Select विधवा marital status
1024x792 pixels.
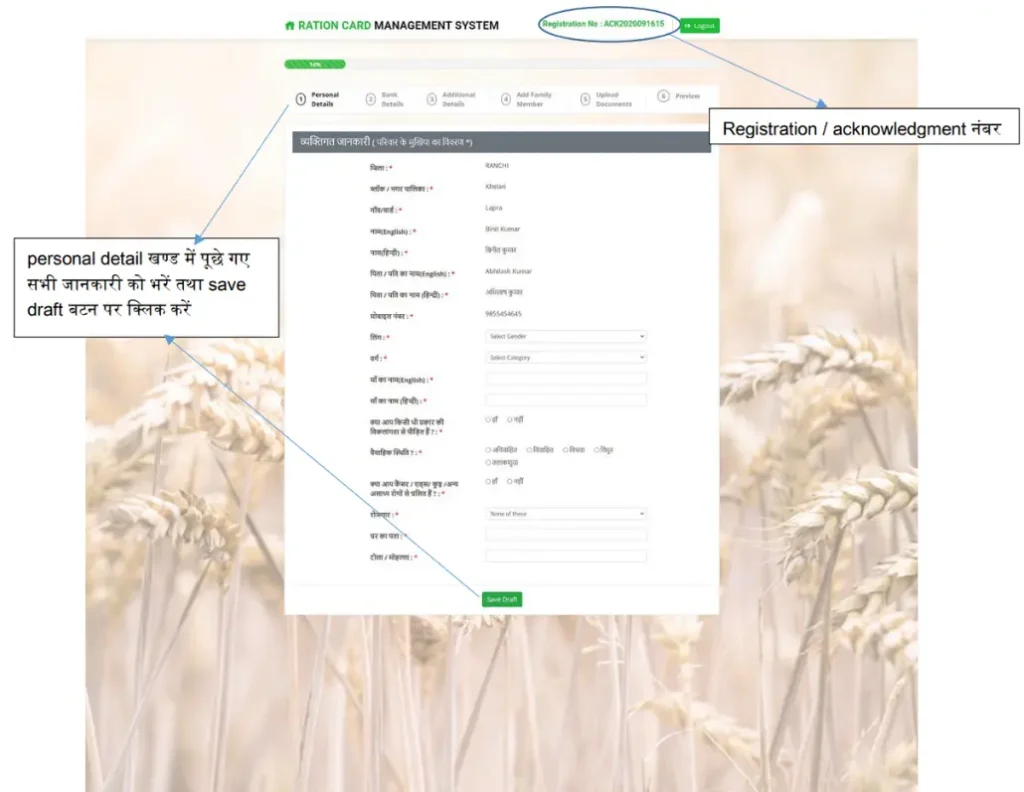(x=566, y=450)
